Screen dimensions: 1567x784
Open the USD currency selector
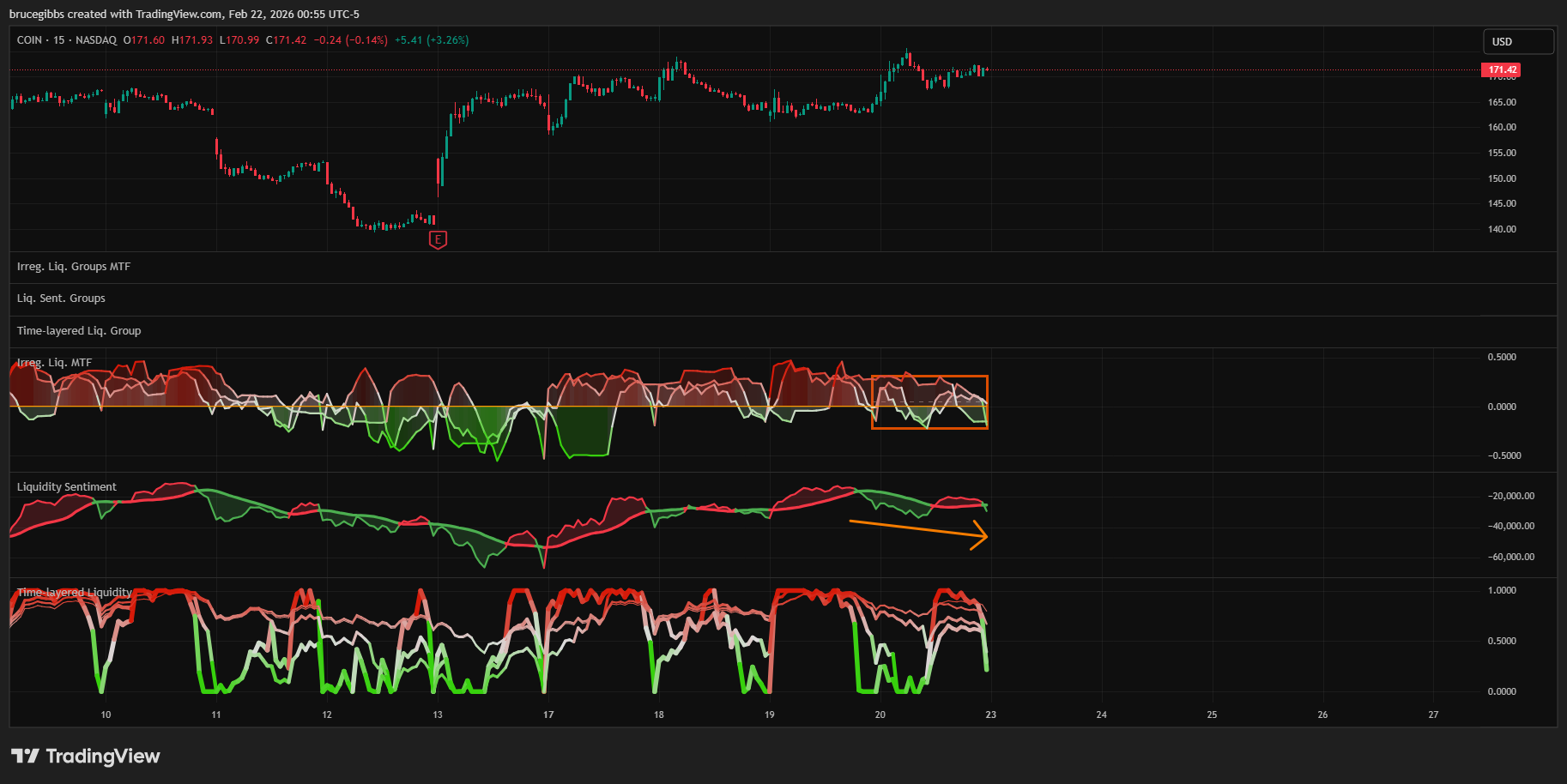(1517, 41)
